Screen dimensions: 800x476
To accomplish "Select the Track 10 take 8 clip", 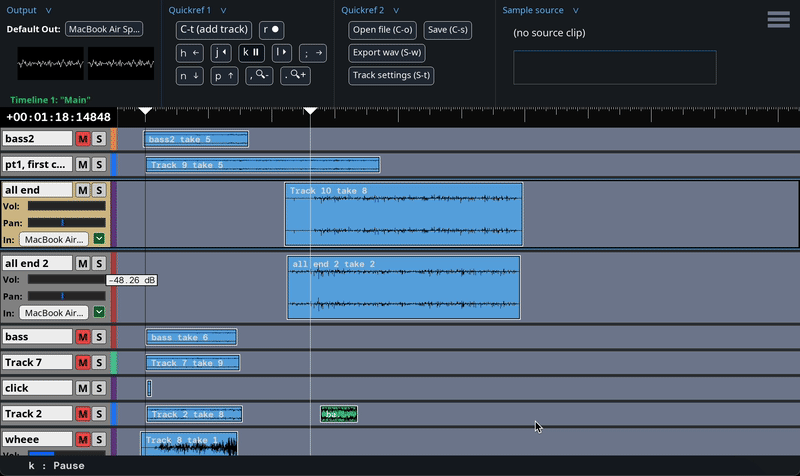I will coord(404,214).
